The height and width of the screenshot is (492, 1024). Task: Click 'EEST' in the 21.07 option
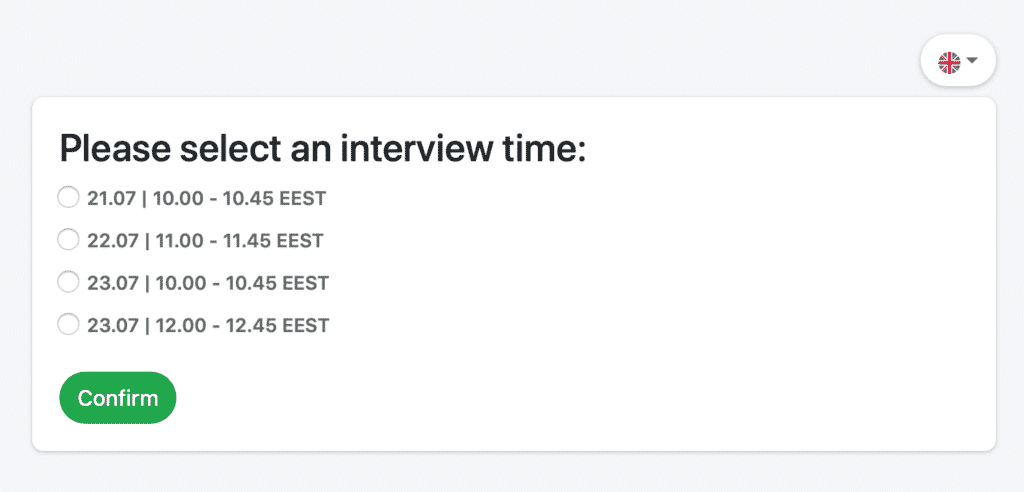coord(302,198)
